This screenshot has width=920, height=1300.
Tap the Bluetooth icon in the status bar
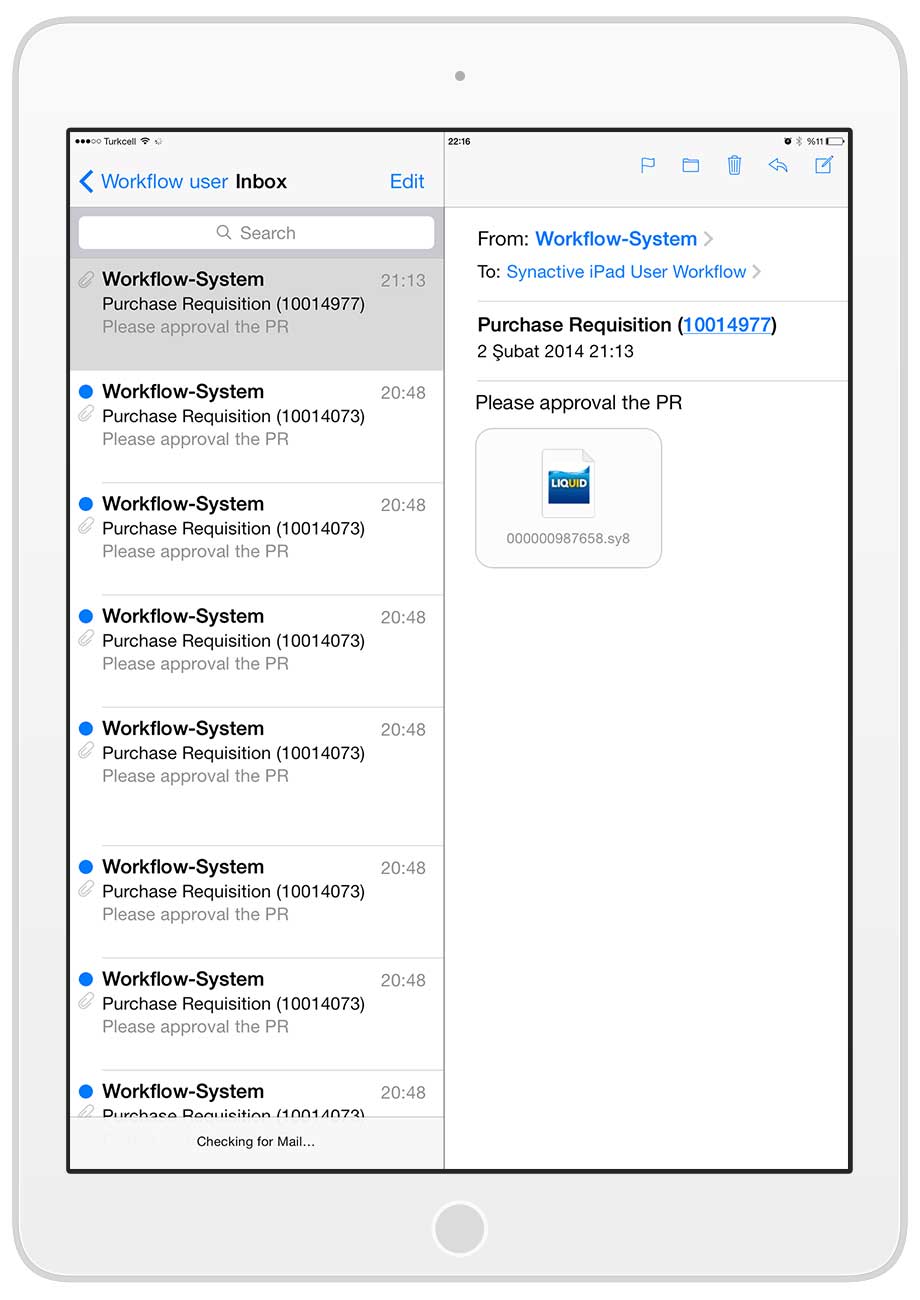798,141
